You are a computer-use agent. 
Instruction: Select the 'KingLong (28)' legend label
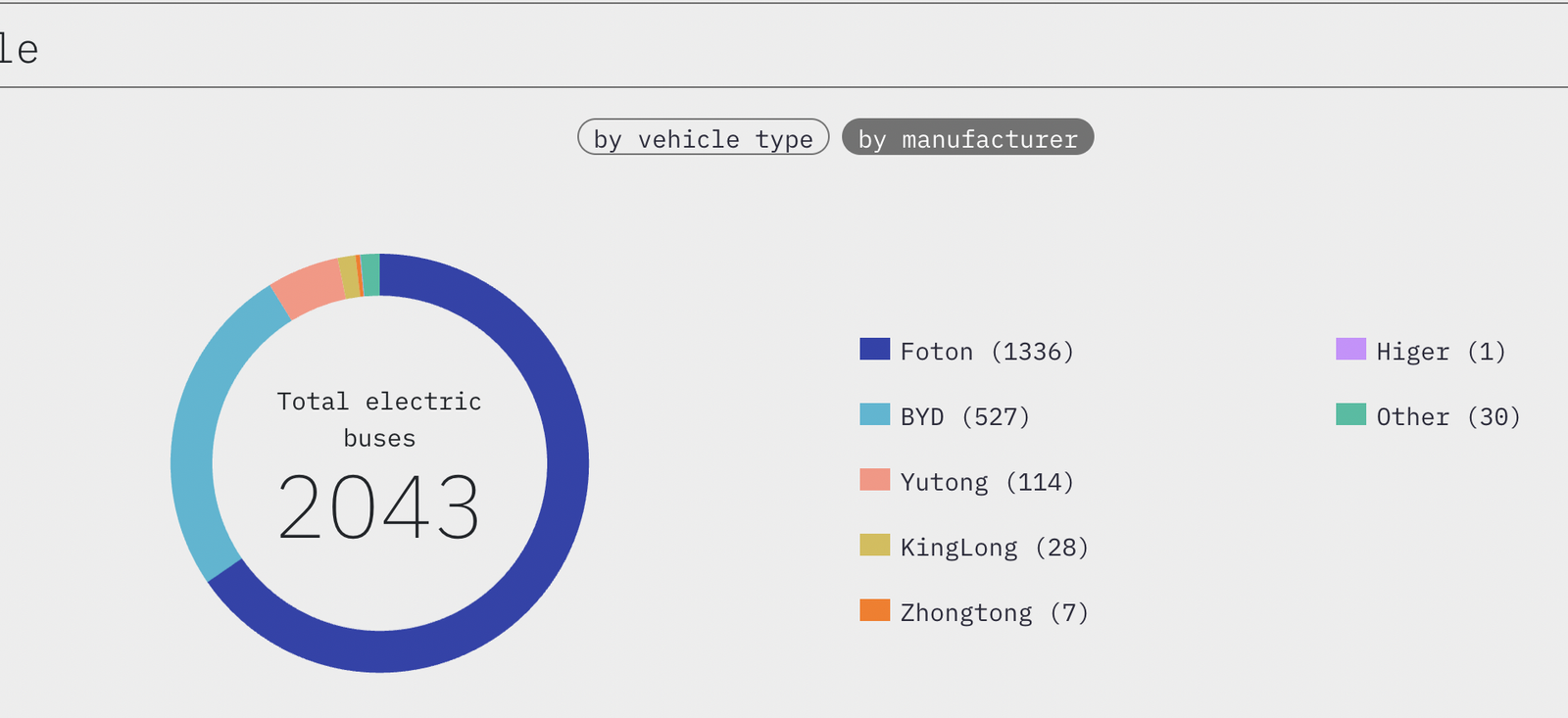click(995, 548)
